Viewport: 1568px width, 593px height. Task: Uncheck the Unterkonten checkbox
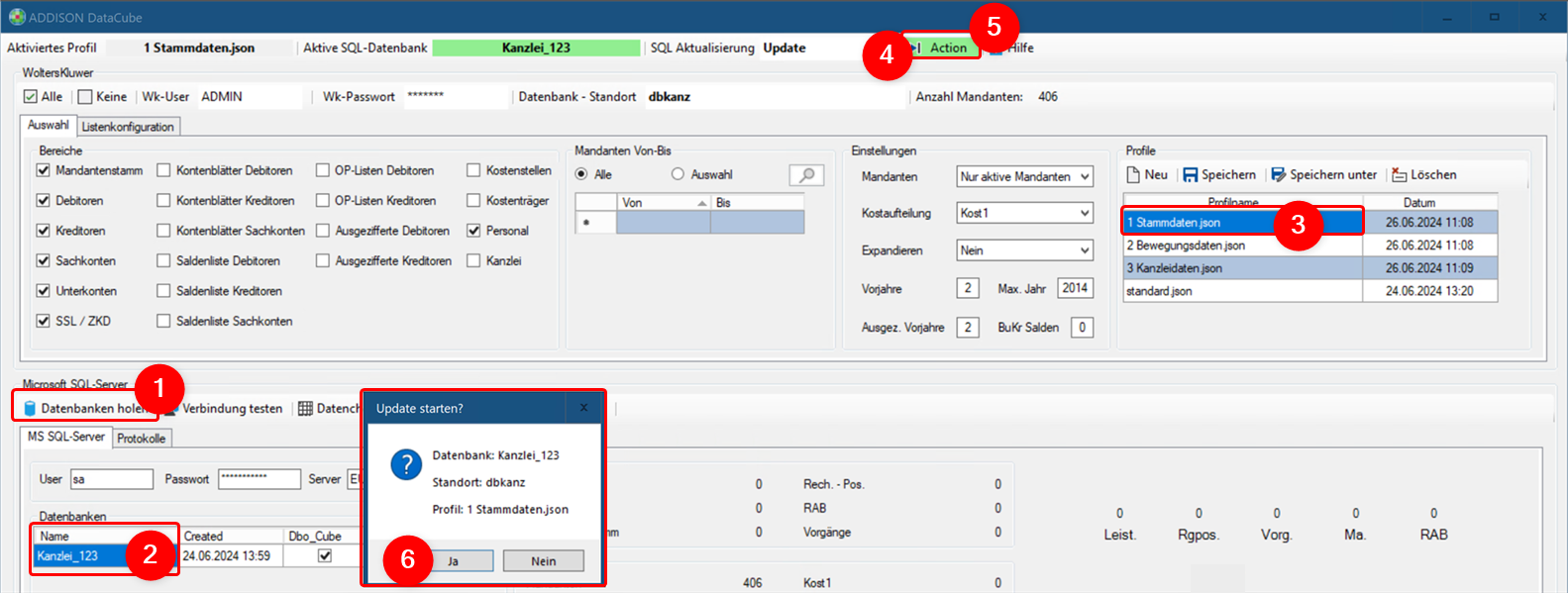coord(44,291)
